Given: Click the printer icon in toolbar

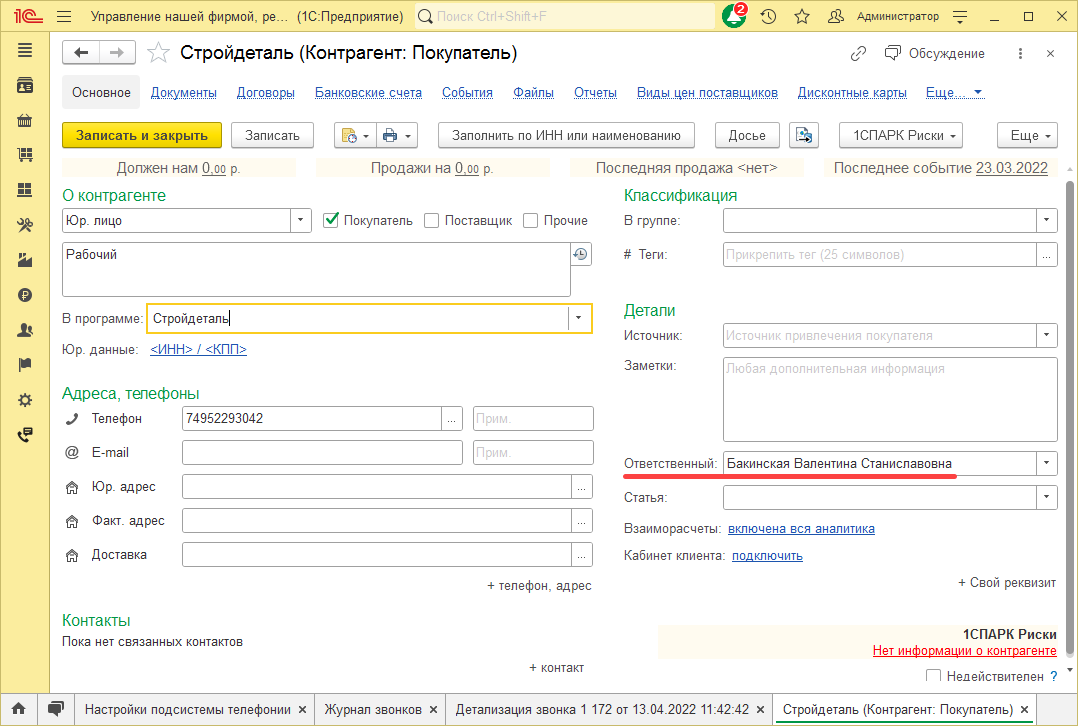Looking at the screenshot, I should 390,135.
